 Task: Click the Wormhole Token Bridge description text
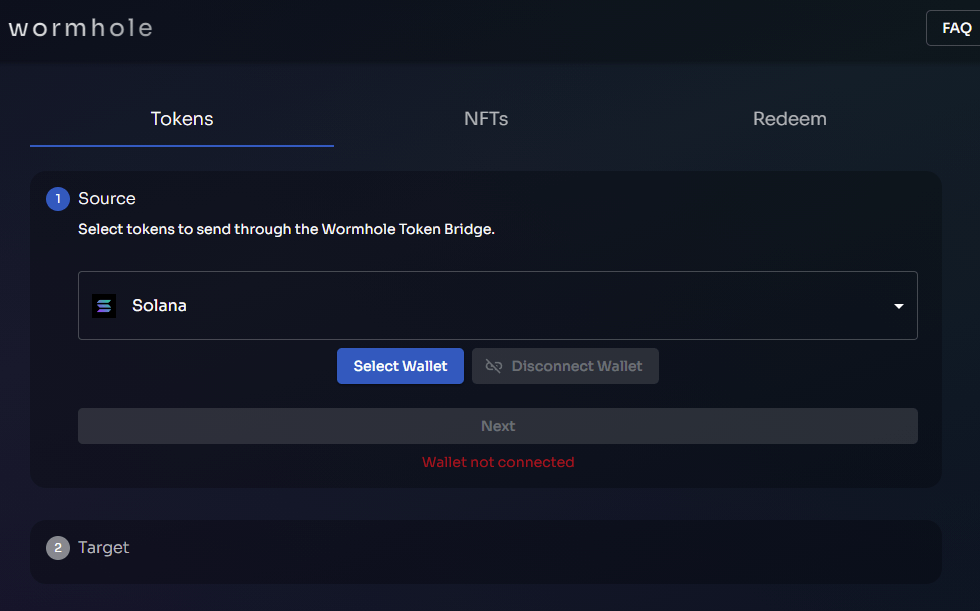[286, 229]
